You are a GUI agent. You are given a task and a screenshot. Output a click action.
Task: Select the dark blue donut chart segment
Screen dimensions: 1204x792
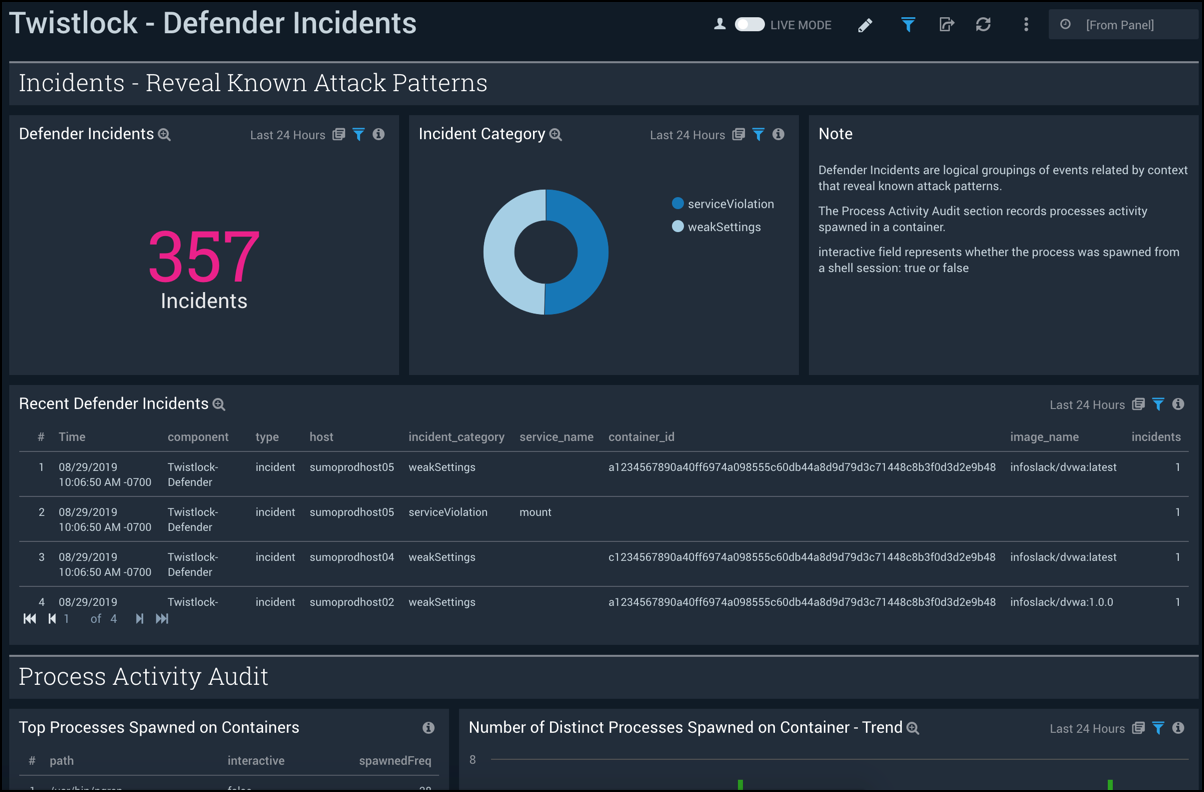tap(587, 252)
